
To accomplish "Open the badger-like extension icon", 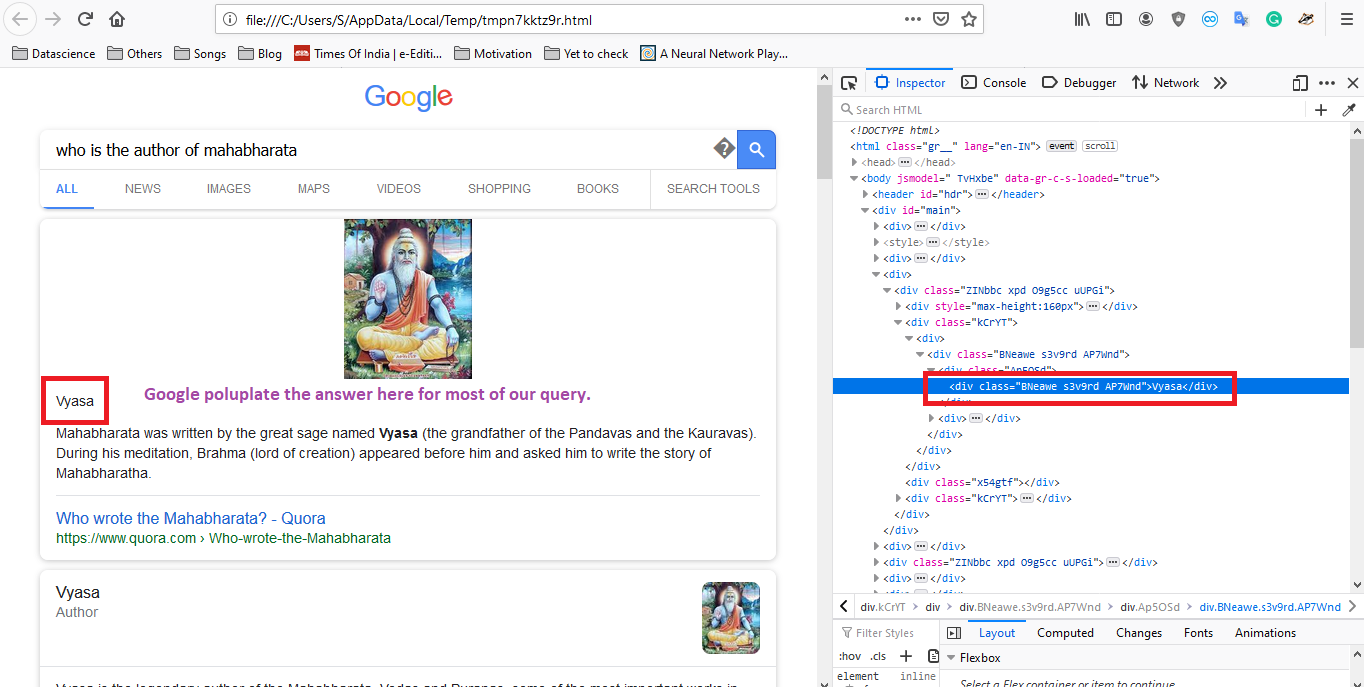I will click(x=1306, y=19).
